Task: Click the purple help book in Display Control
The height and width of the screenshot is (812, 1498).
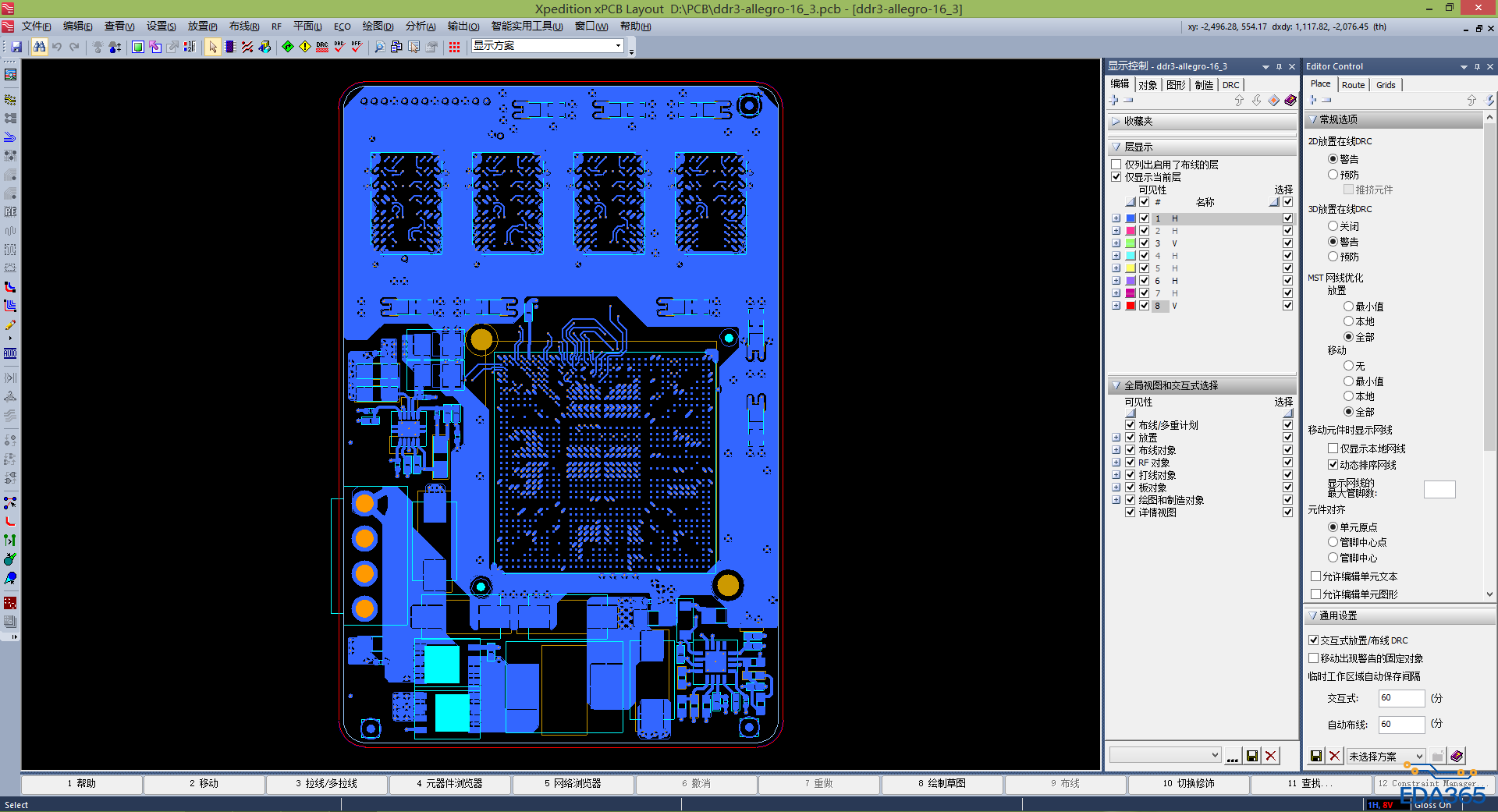Action: (1290, 101)
